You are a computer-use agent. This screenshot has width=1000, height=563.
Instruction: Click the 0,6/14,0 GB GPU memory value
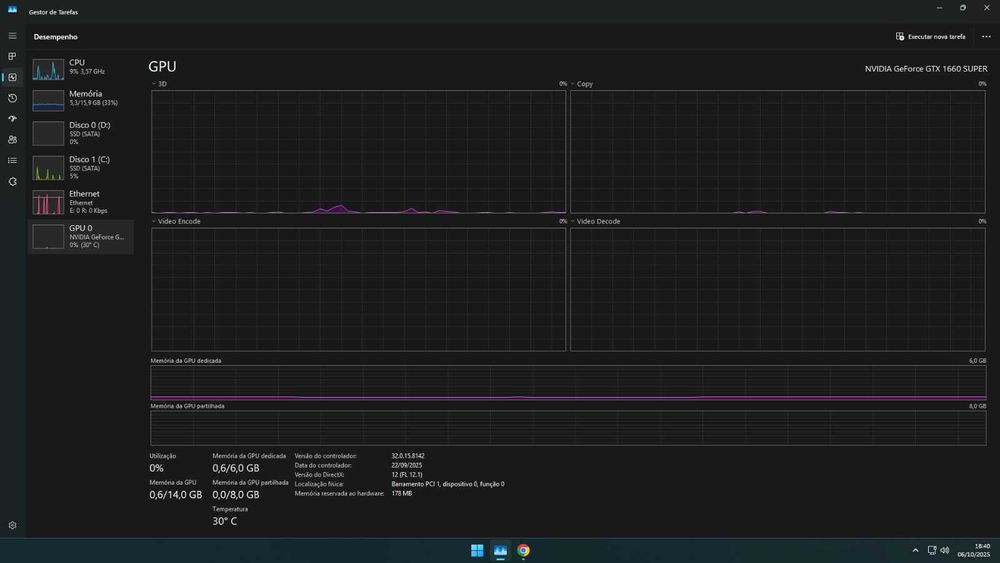click(x=175, y=495)
